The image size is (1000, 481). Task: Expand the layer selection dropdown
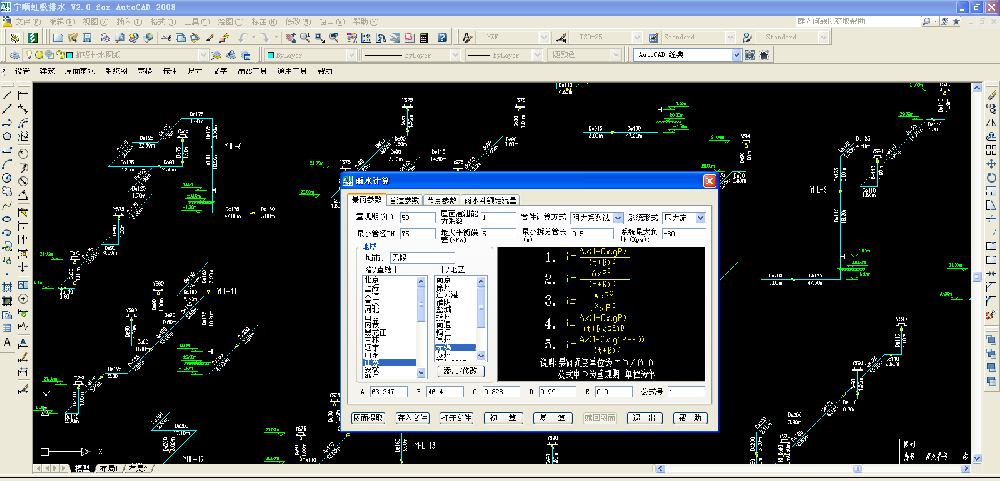(x=204, y=55)
